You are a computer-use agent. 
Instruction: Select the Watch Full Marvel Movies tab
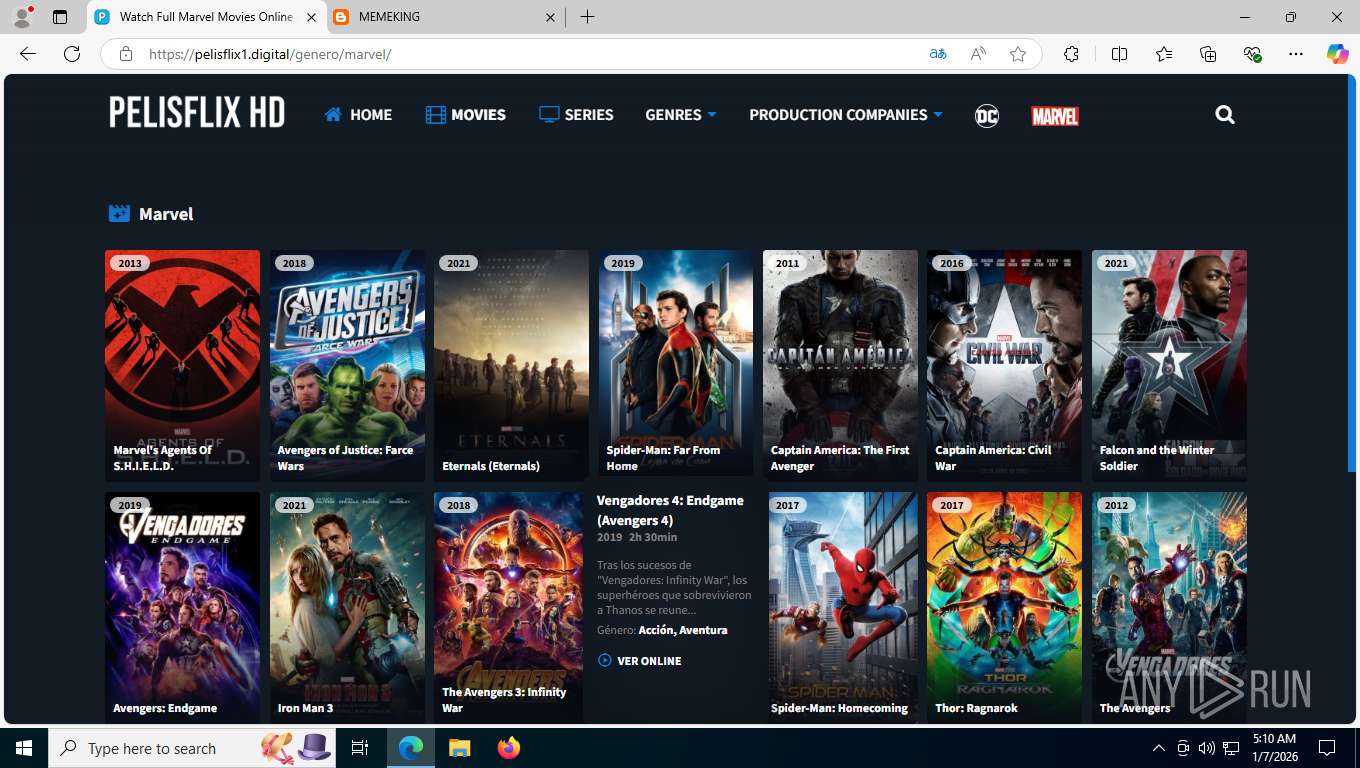(207, 17)
